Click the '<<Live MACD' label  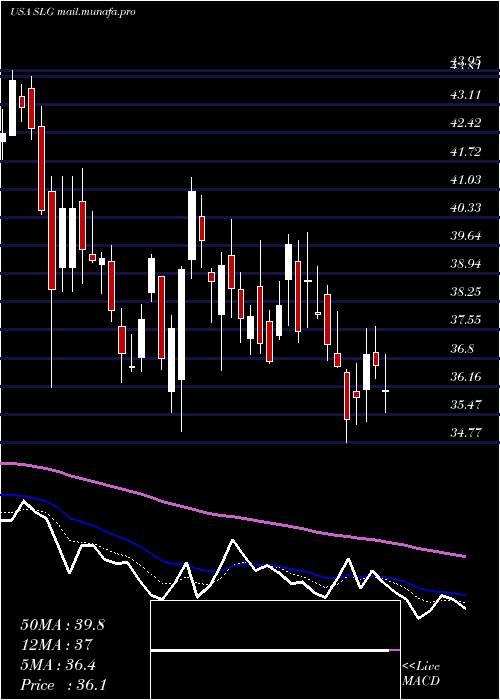pyautogui.click(x=421, y=674)
